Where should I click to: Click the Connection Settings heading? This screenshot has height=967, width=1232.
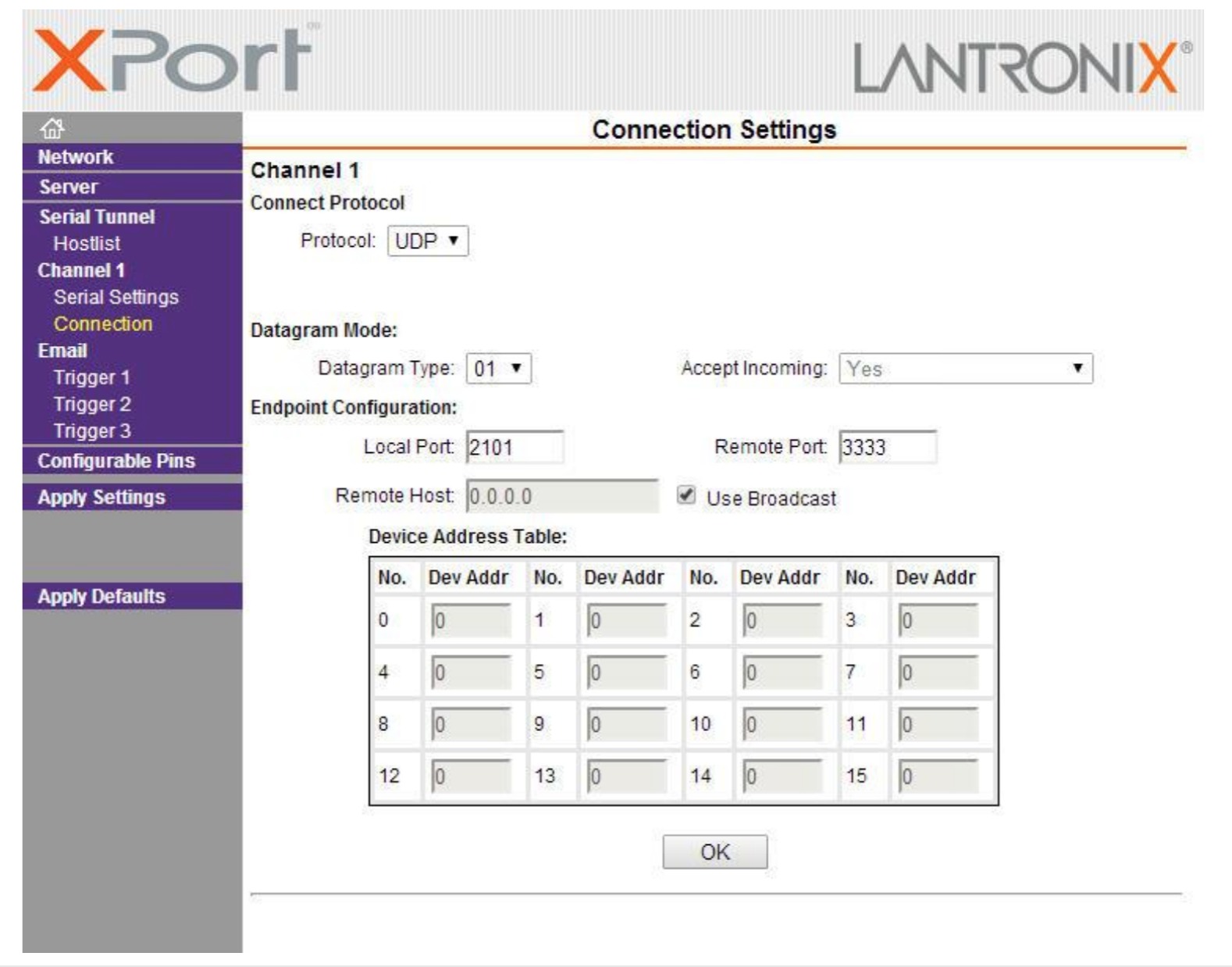[x=714, y=130]
